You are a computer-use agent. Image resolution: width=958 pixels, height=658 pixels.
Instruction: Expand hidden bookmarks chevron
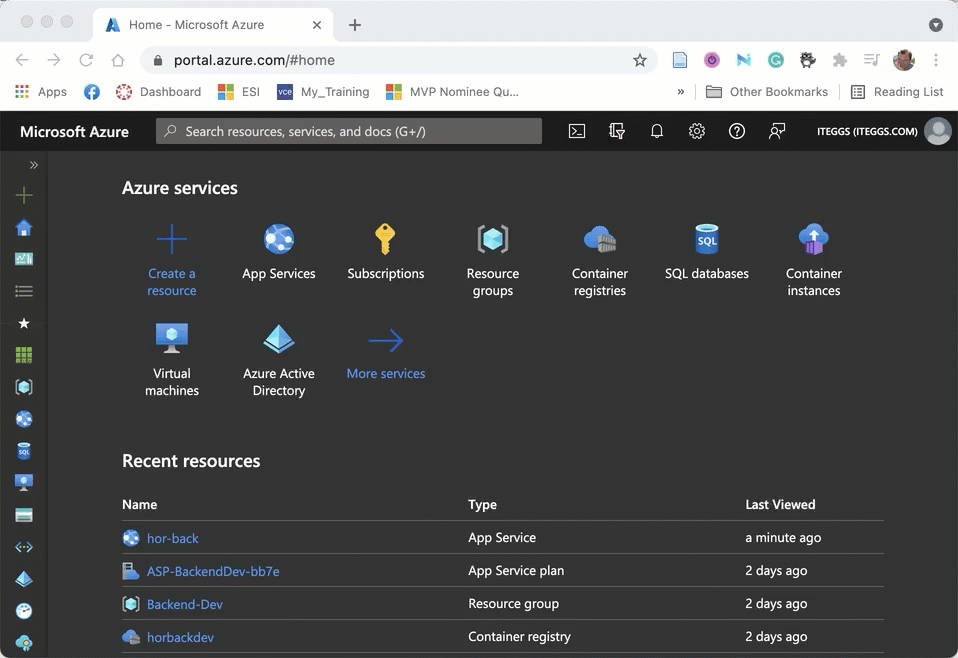(x=681, y=92)
